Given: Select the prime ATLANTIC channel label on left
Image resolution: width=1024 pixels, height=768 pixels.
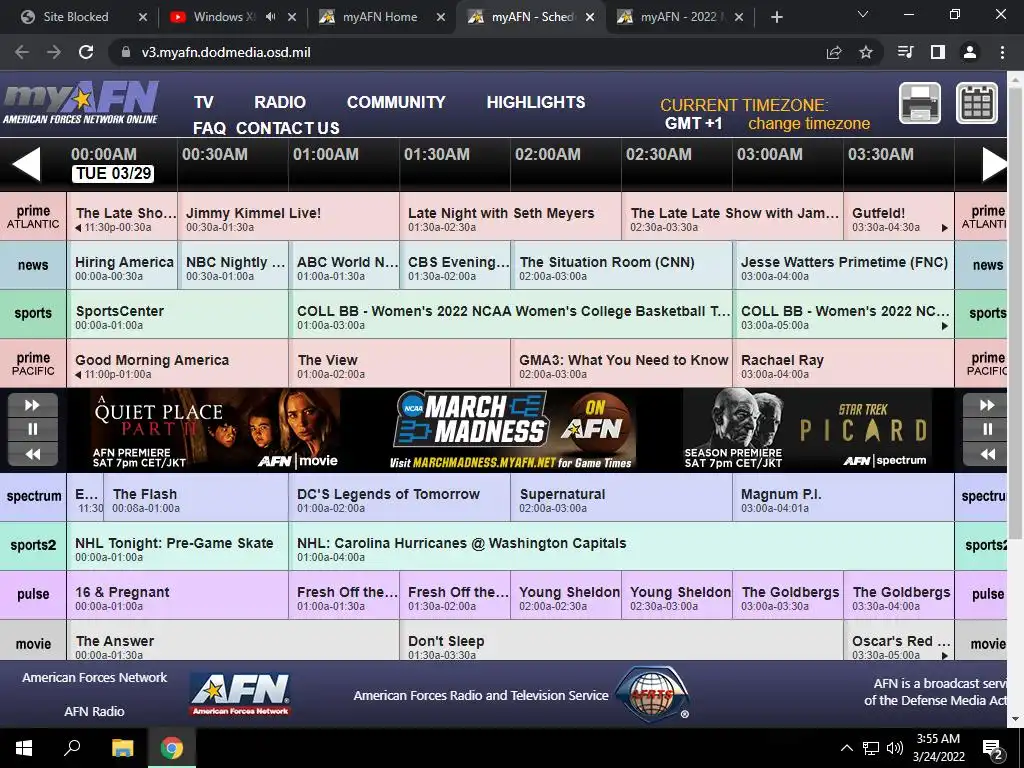Looking at the screenshot, I should pos(33,216).
